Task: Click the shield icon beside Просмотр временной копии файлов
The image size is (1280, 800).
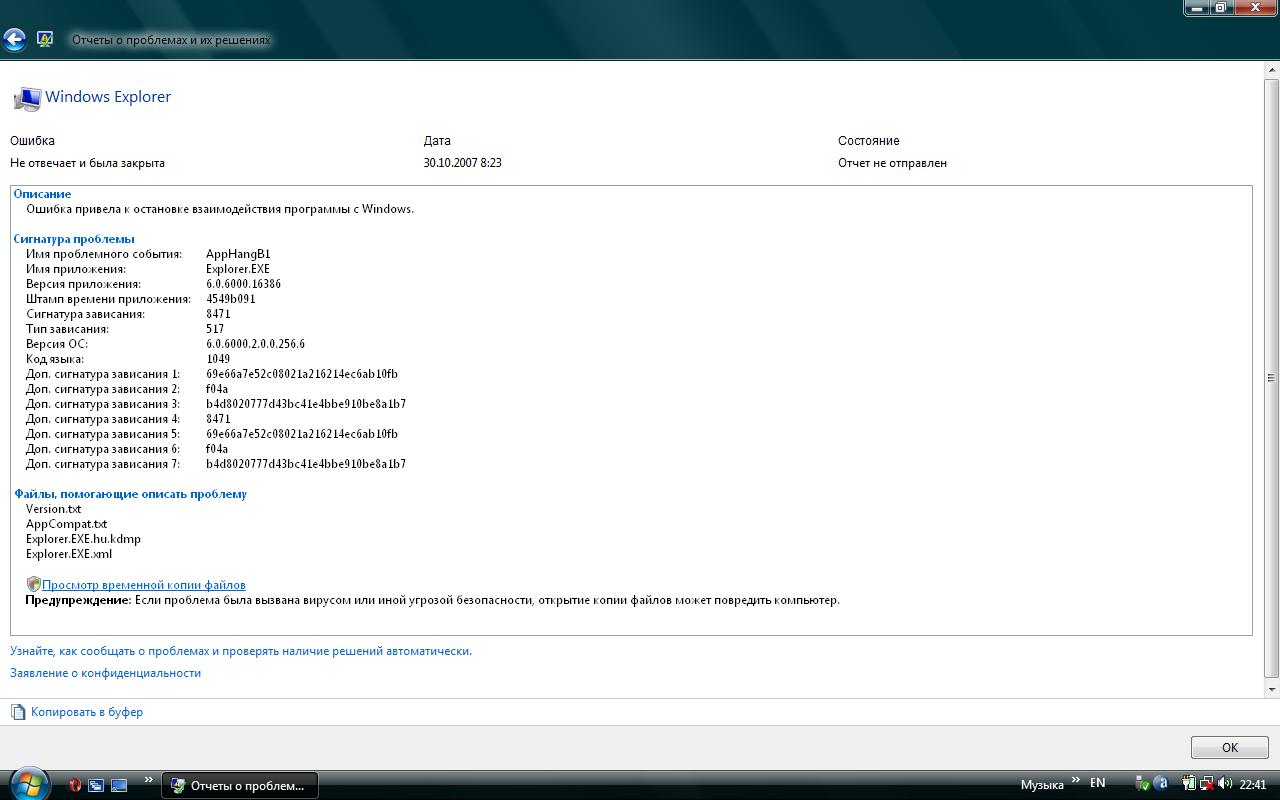Action: pos(33,584)
